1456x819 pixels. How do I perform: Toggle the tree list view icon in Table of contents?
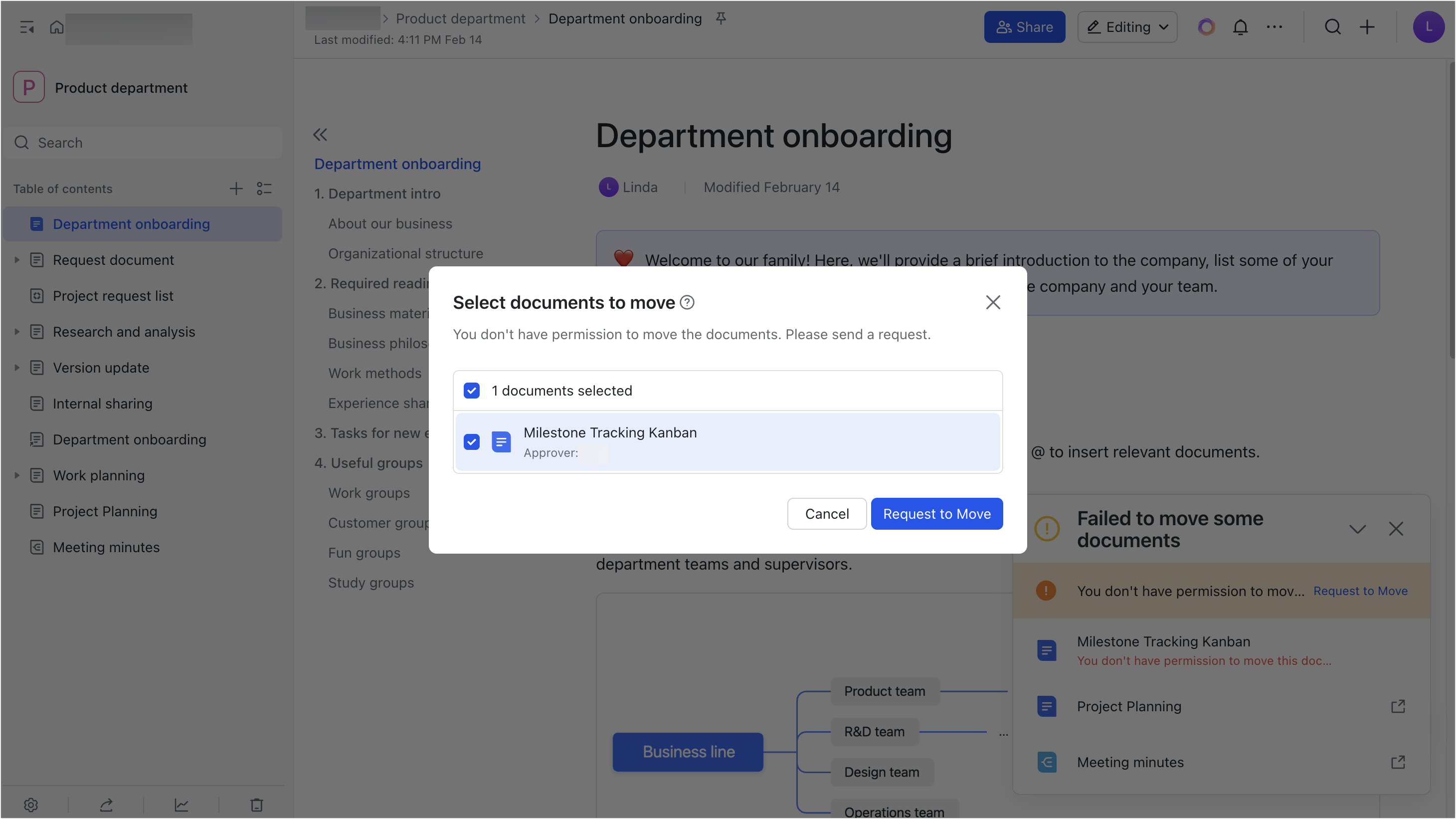point(264,188)
